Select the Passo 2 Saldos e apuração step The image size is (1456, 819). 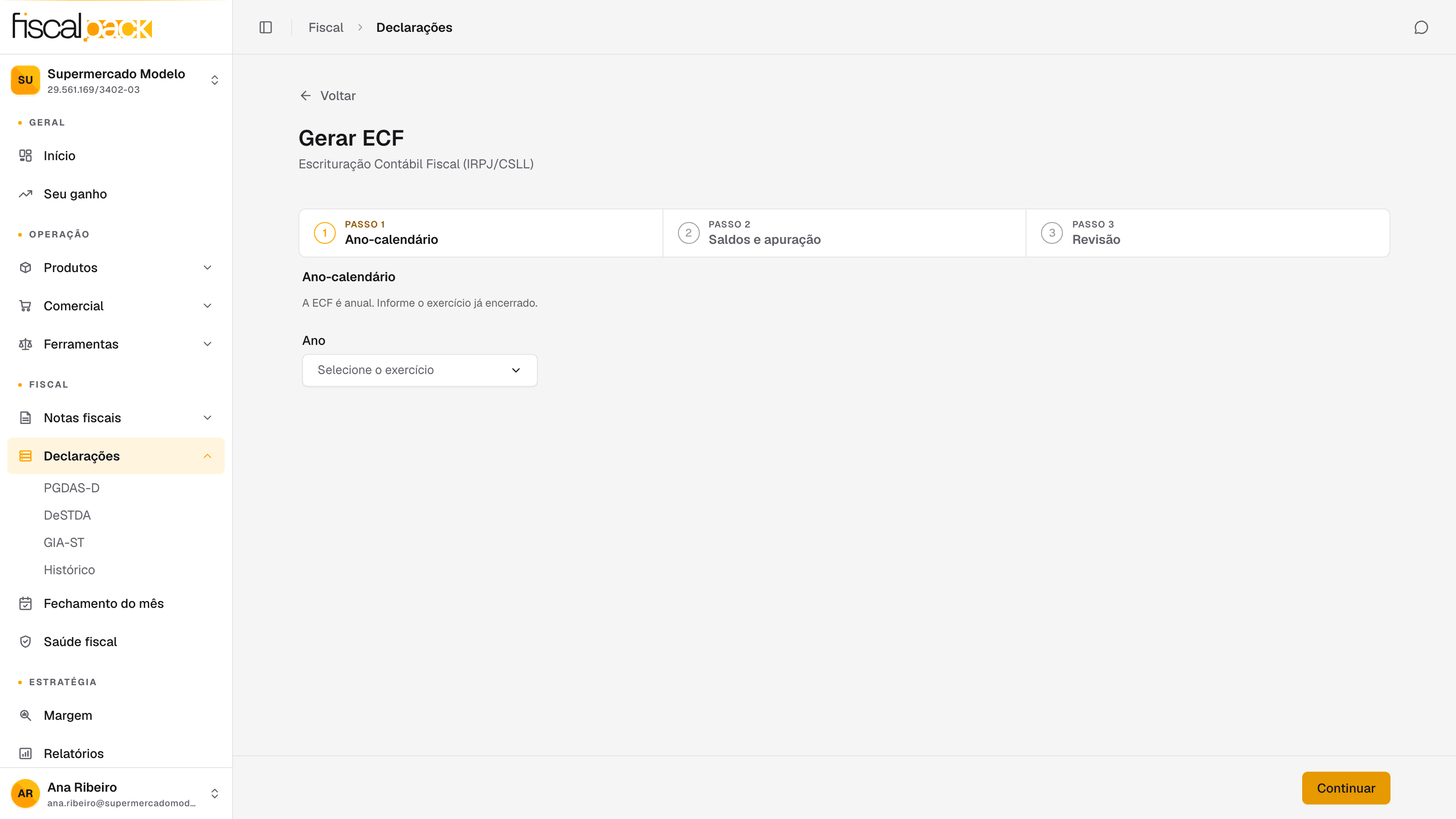[x=844, y=233]
